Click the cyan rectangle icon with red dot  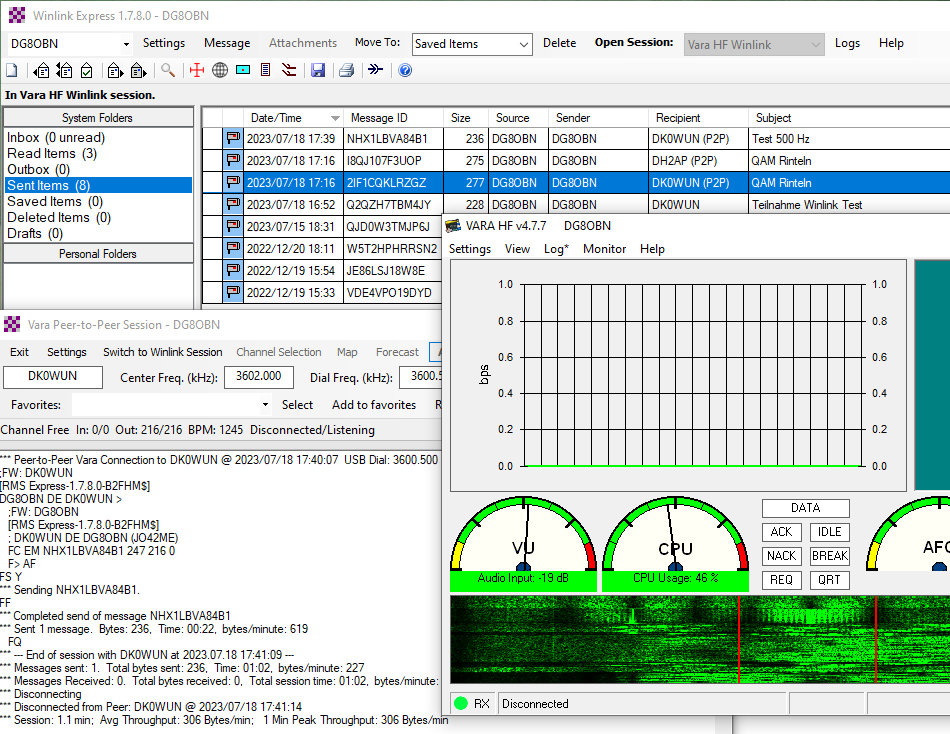[x=243, y=70]
